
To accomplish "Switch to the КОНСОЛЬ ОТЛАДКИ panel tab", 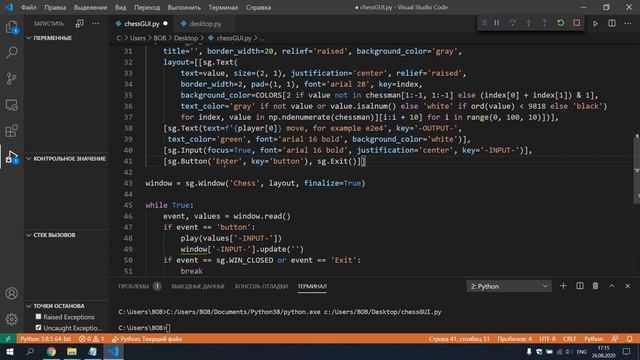I will pyautogui.click(x=261, y=286).
